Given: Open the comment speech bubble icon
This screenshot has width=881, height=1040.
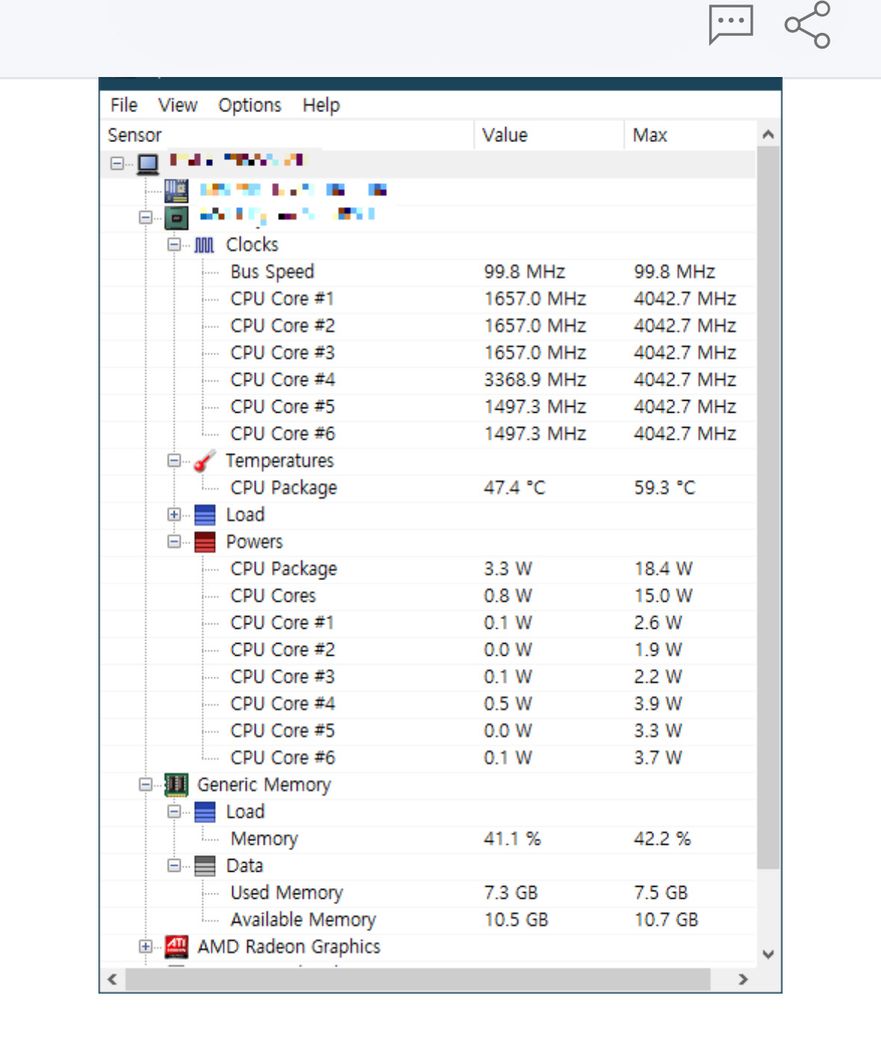Looking at the screenshot, I should pyautogui.click(x=730, y=25).
